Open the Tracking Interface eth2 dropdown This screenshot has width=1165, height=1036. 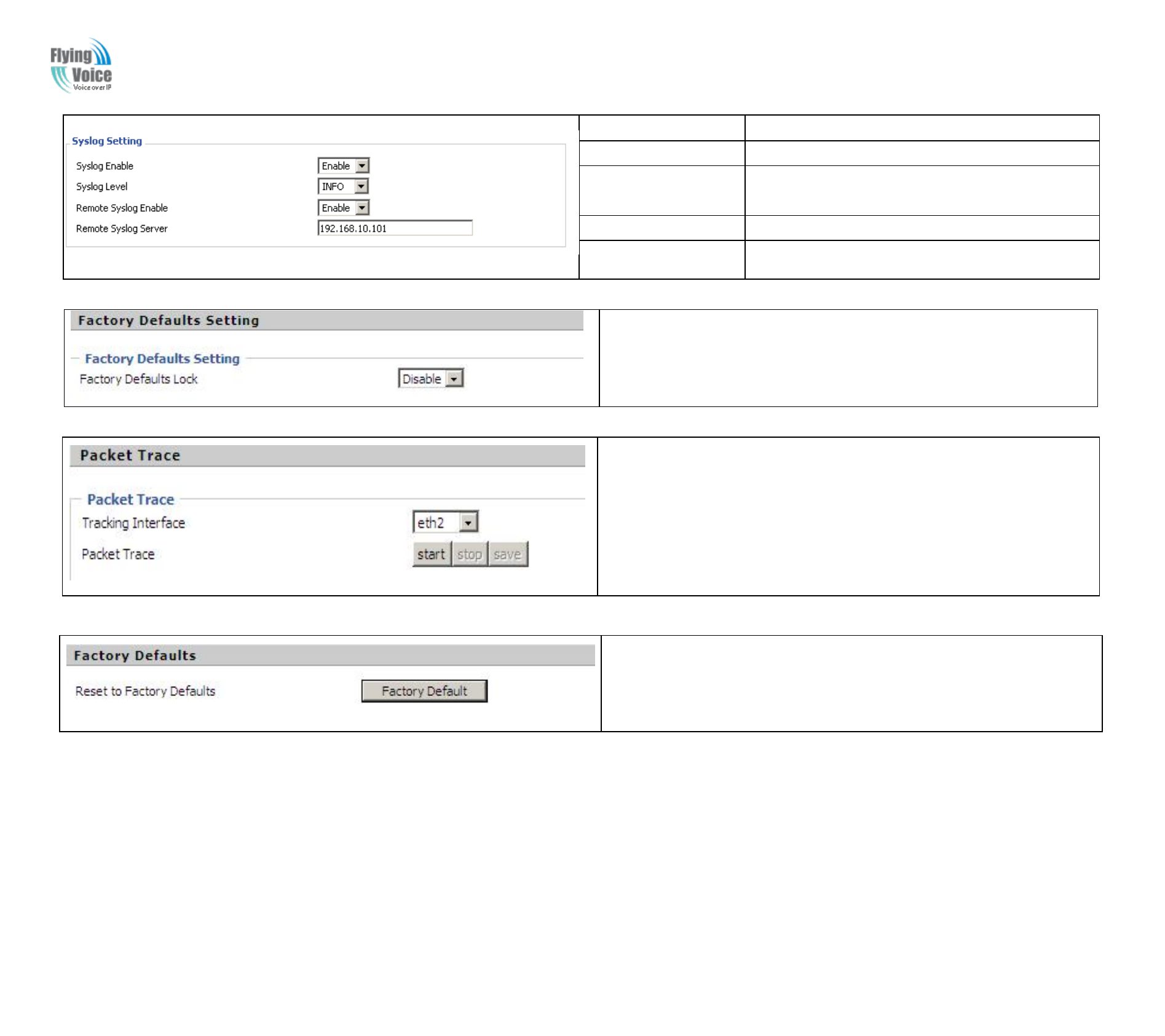coord(446,523)
